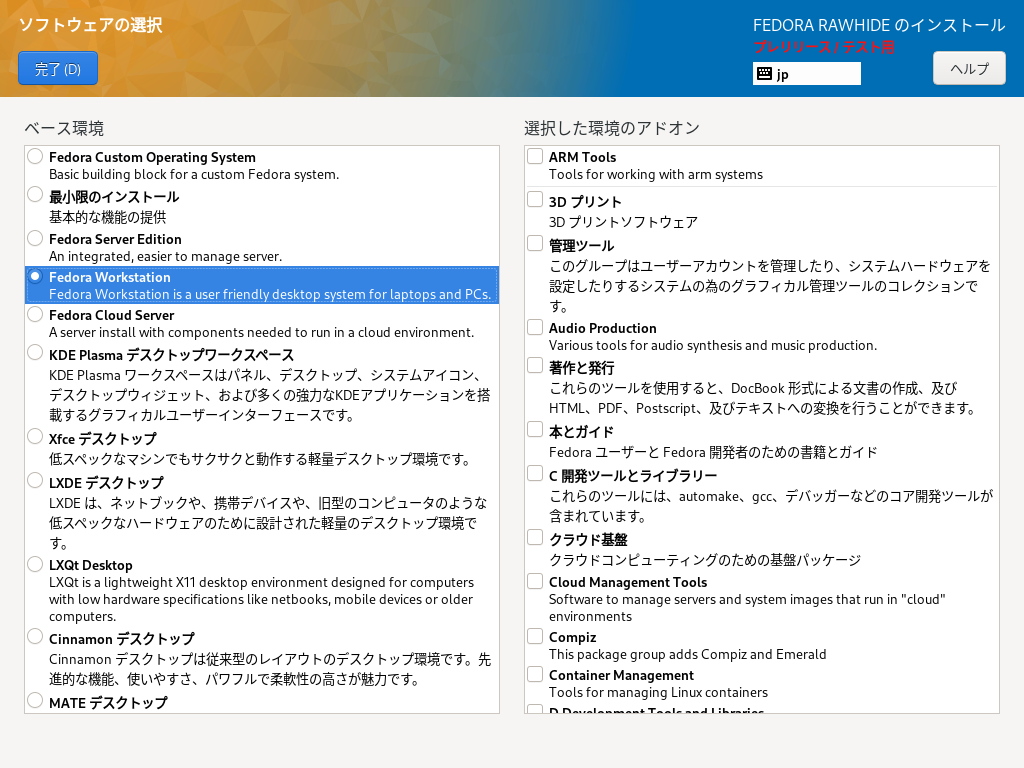The image size is (1024, 768).
Task: Check the クラウド基盤 addon
Action: 535,537
